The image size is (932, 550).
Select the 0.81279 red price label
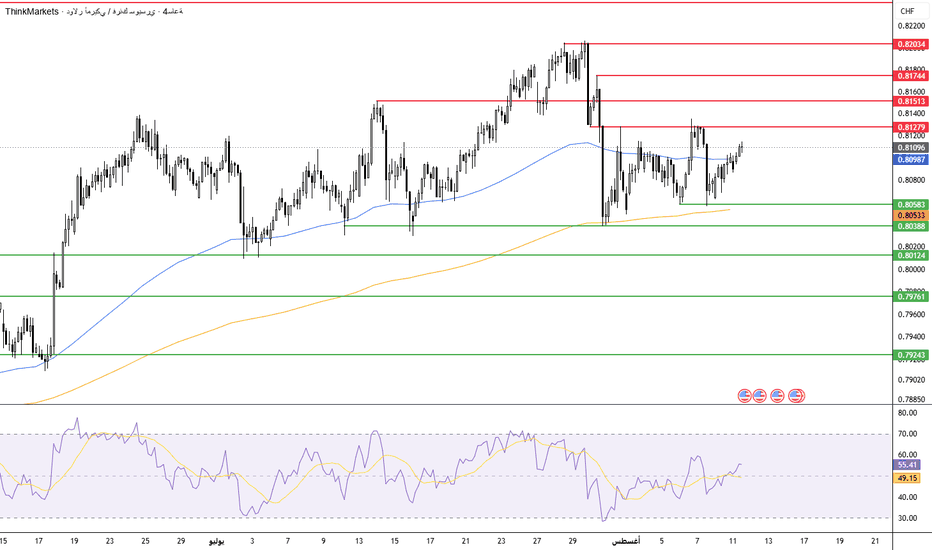[x=911, y=127]
